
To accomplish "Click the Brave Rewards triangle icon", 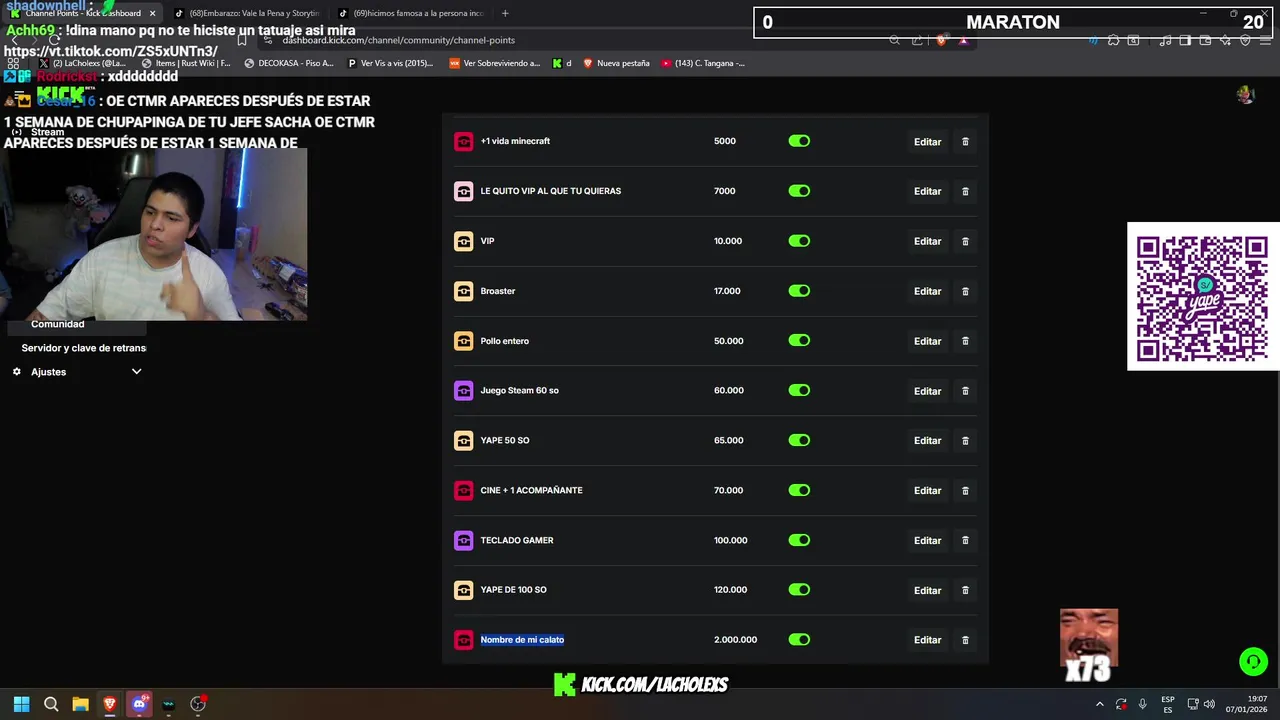I will 963,40.
